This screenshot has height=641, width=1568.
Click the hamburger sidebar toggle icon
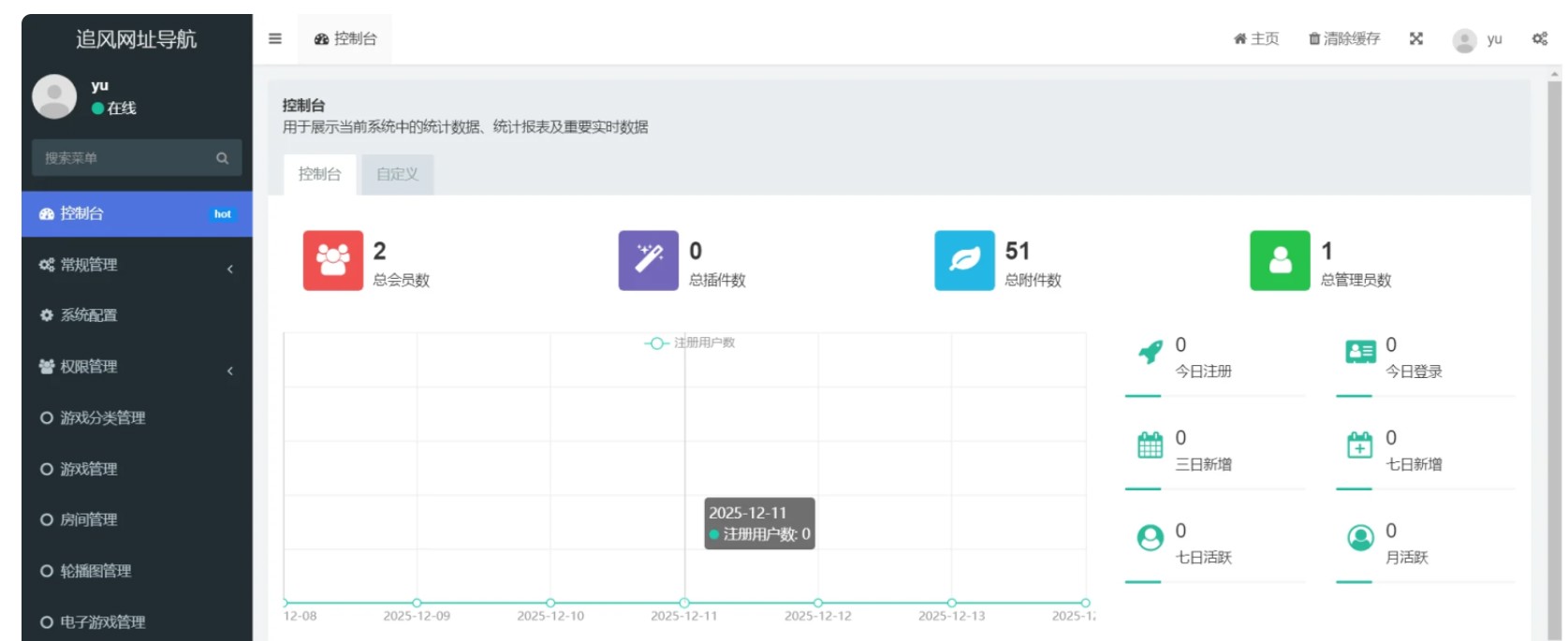tap(274, 38)
